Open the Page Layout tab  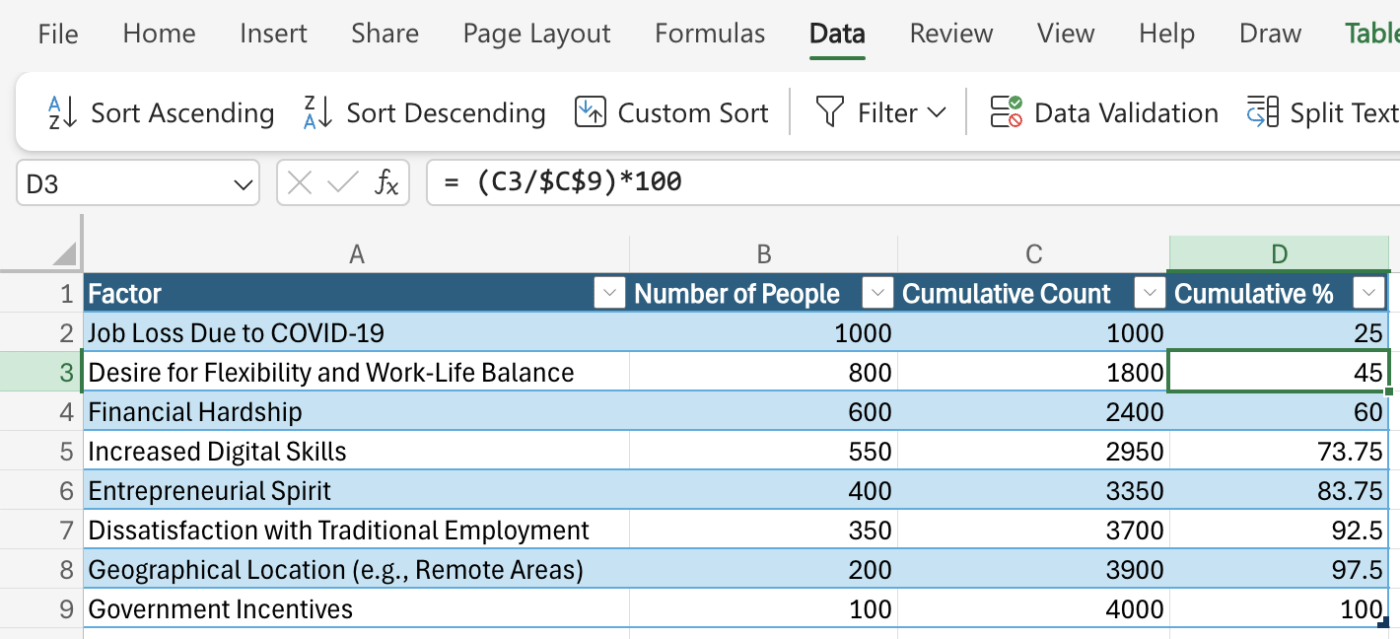click(x=536, y=34)
